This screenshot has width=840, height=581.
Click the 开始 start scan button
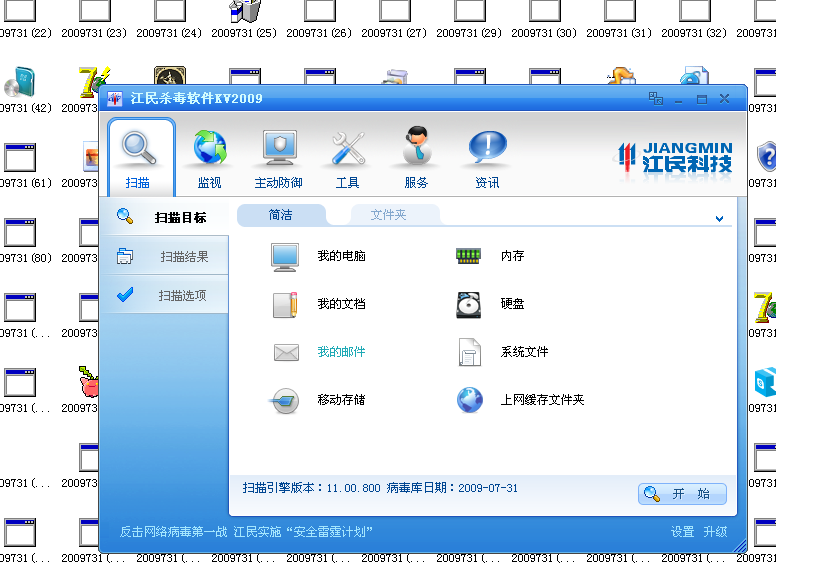682,494
